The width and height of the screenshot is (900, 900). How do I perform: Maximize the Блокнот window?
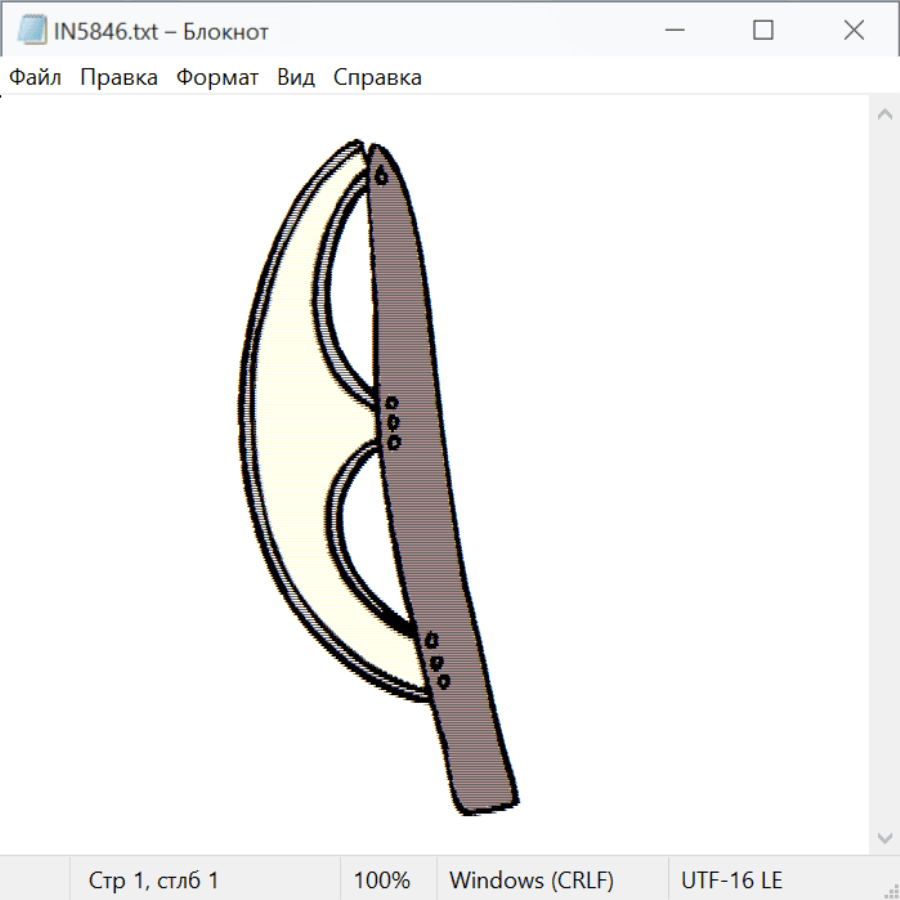click(x=763, y=31)
